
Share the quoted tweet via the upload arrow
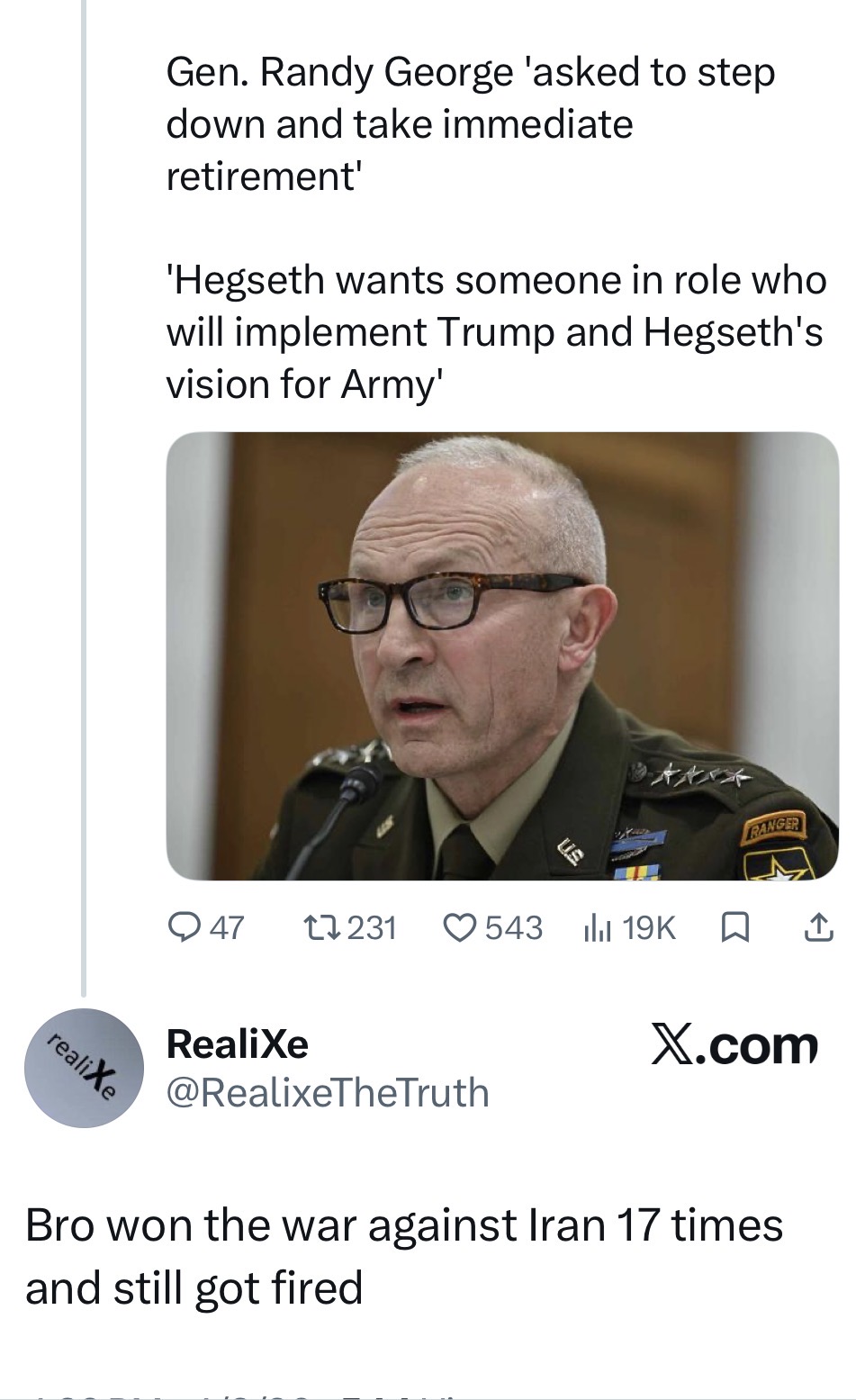tap(817, 927)
